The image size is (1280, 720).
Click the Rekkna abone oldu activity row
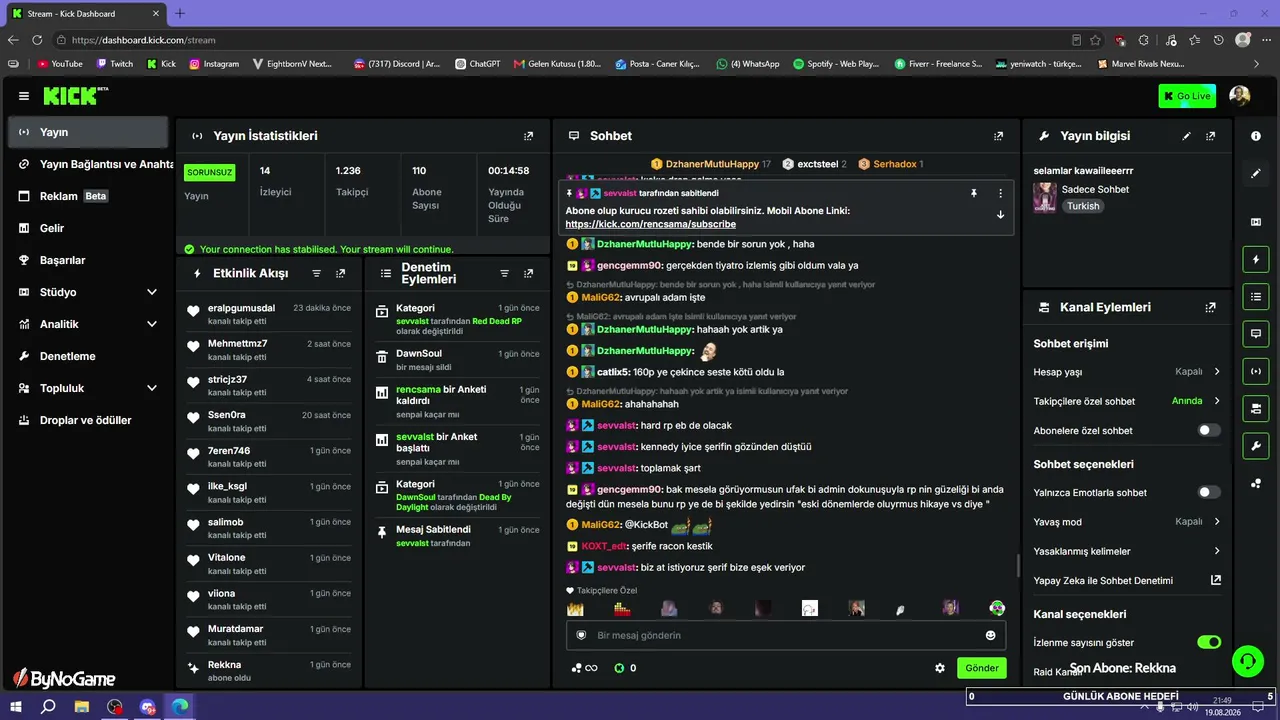click(x=269, y=670)
